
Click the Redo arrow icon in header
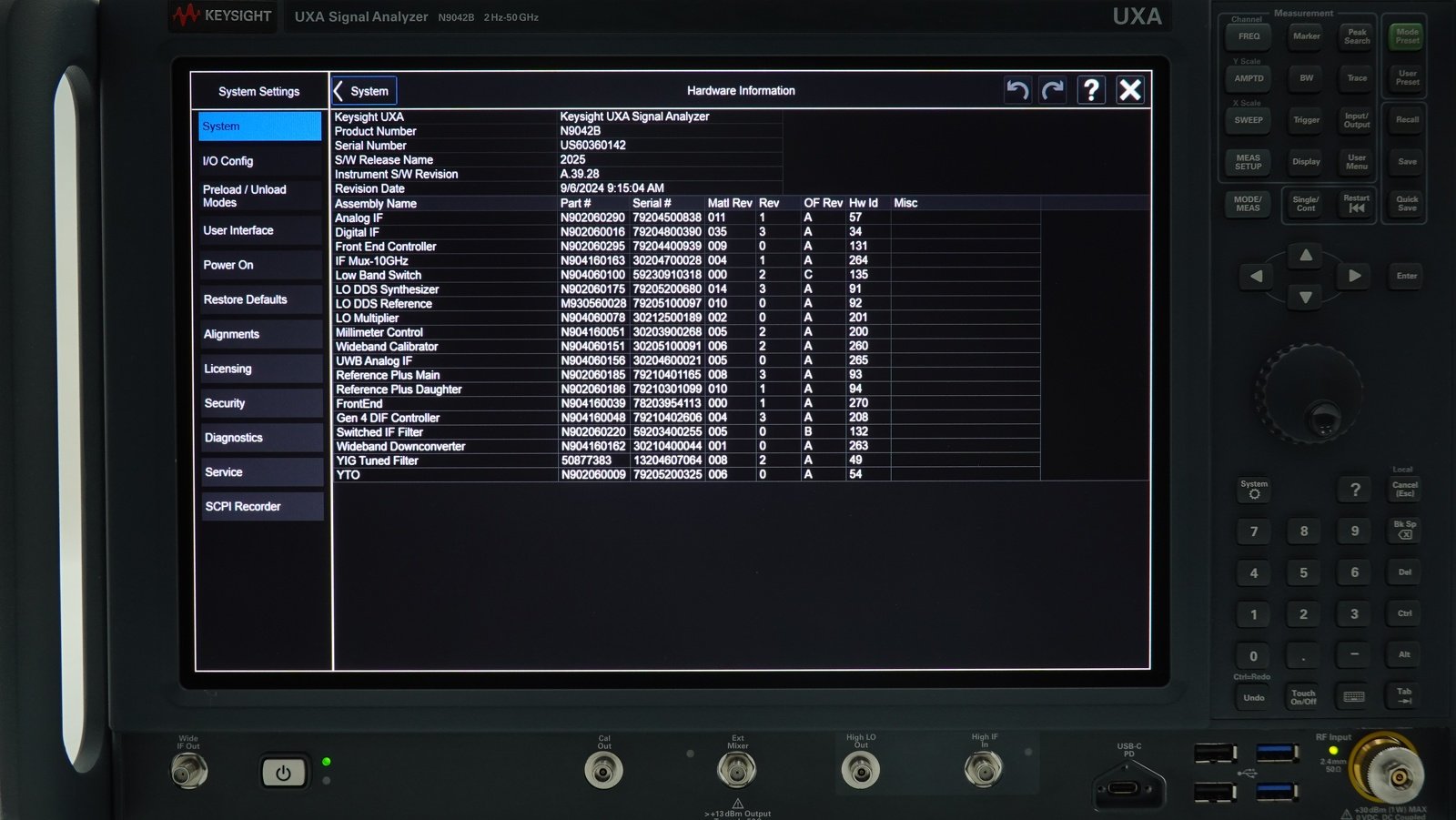coord(1053,90)
